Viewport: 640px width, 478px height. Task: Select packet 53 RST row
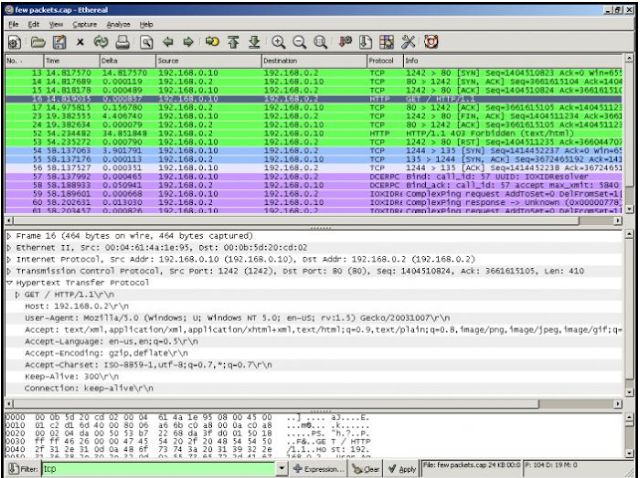pyautogui.click(x=313, y=142)
